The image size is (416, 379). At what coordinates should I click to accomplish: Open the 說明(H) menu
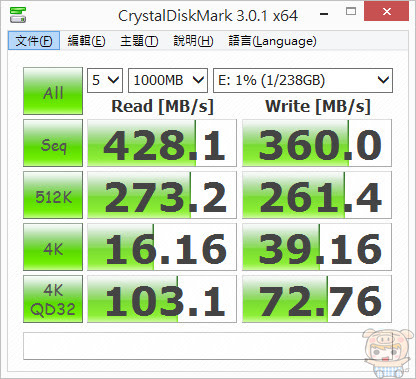pyautogui.click(x=193, y=41)
